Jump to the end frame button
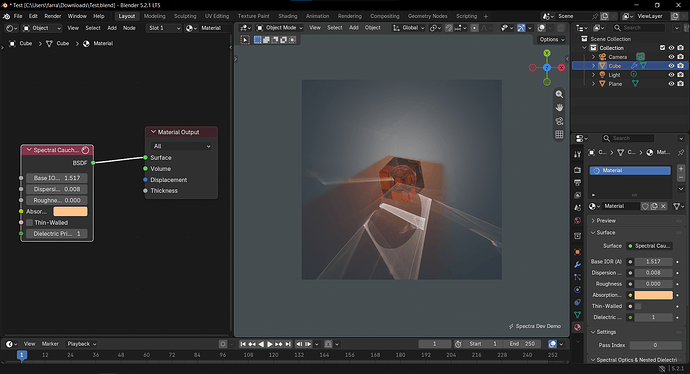The width and height of the screenshot is (690, 374). pos(288,344)
